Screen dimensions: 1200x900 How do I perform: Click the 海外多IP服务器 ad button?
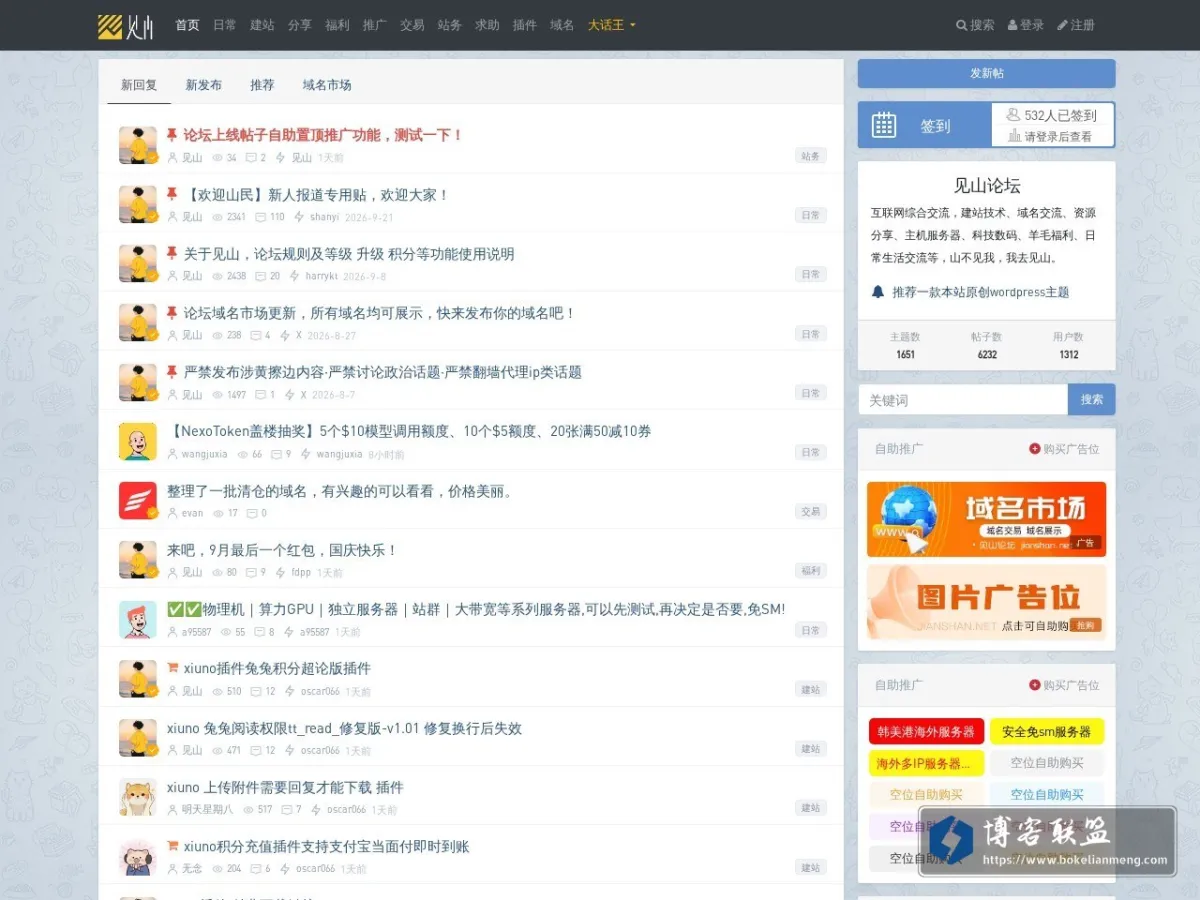926,764
